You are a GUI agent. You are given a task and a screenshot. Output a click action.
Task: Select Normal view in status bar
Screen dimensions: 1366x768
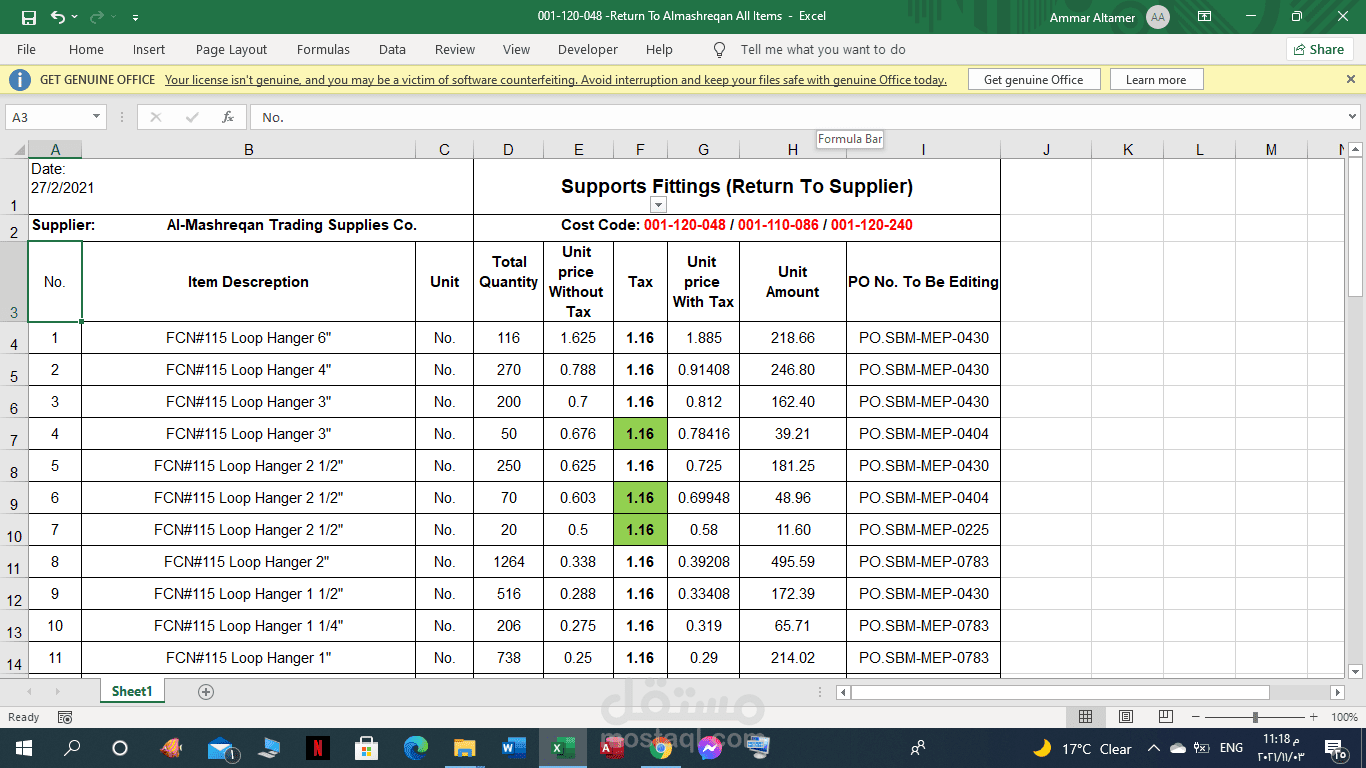tap(1085, 717)
